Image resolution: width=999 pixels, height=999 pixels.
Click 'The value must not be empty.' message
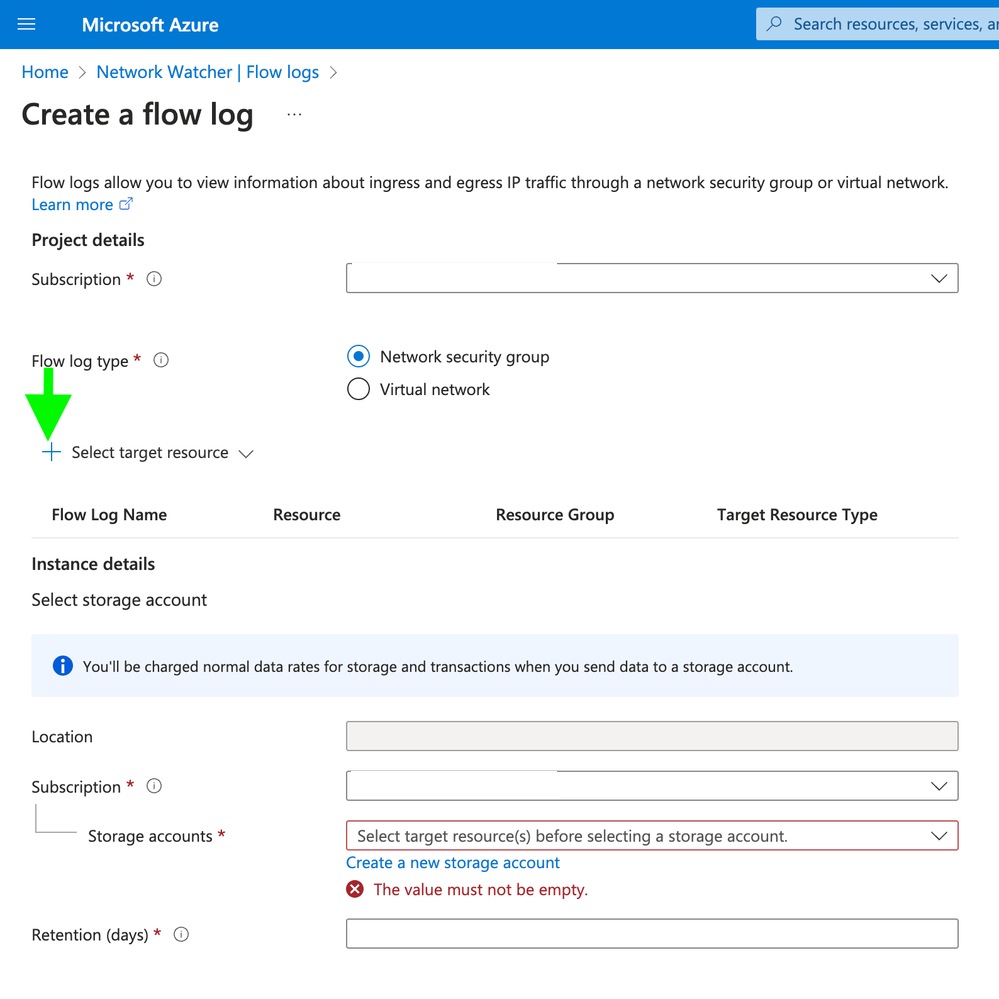[480, 889]
